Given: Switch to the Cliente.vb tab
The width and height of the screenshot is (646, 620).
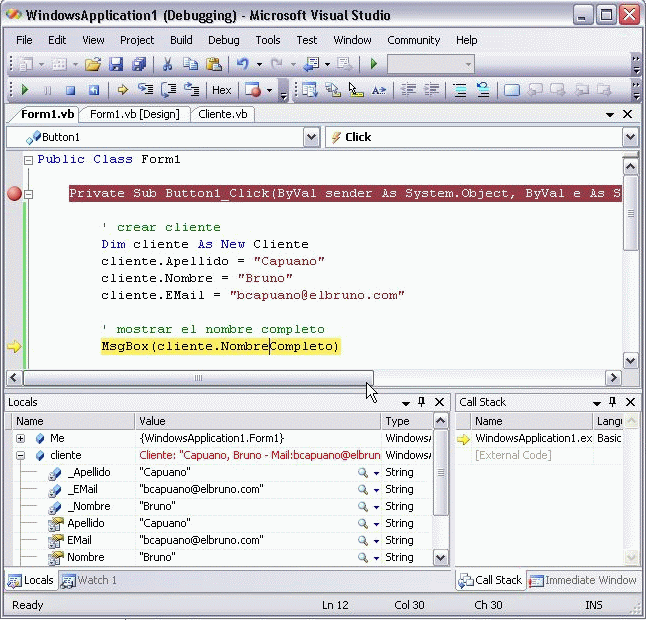Looking at the screenshot, I should (x=222, y=114).
